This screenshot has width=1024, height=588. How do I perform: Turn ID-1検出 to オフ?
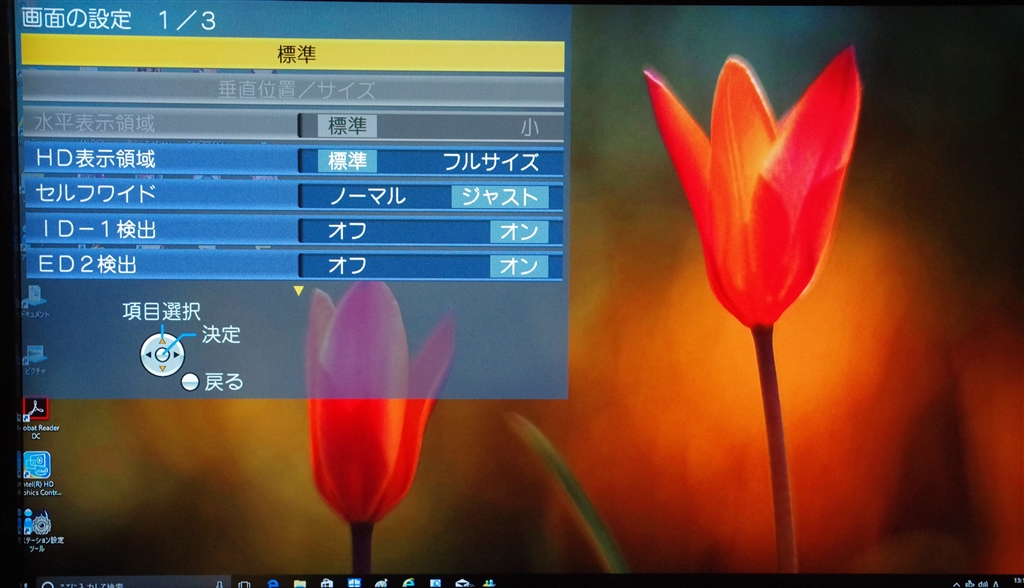347,231
